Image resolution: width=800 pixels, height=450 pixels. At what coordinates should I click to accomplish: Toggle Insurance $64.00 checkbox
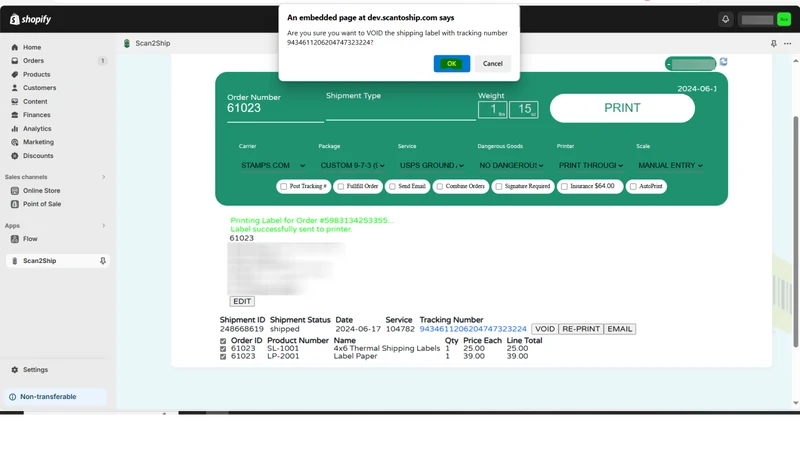[564, 187]
